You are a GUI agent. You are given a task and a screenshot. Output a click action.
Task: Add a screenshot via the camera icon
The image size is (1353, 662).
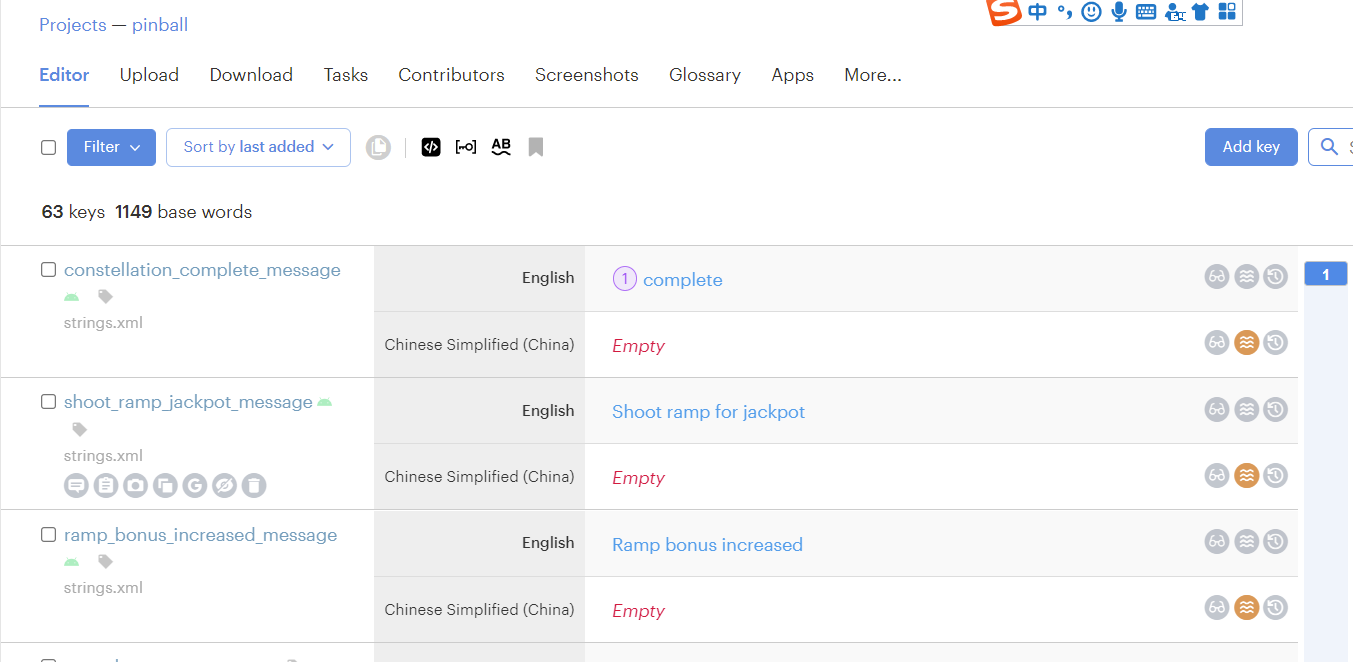click(136, 485)
